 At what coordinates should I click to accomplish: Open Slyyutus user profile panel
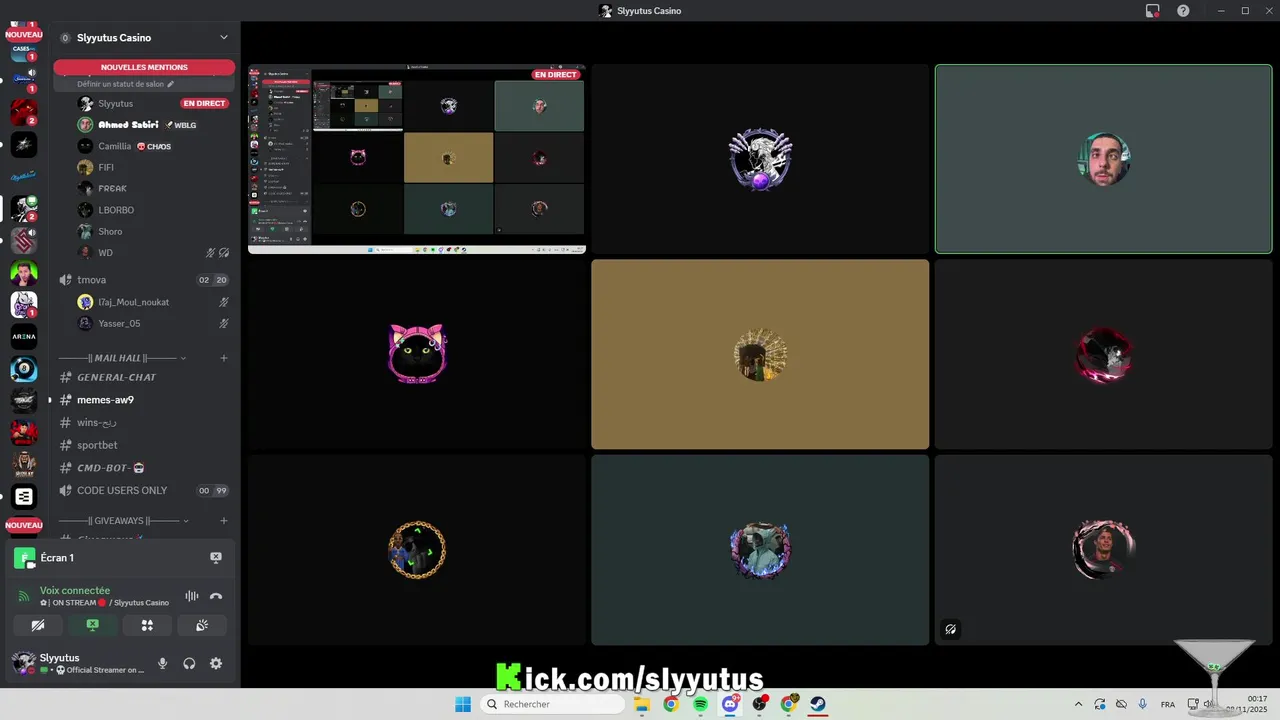tap(78, 663)
